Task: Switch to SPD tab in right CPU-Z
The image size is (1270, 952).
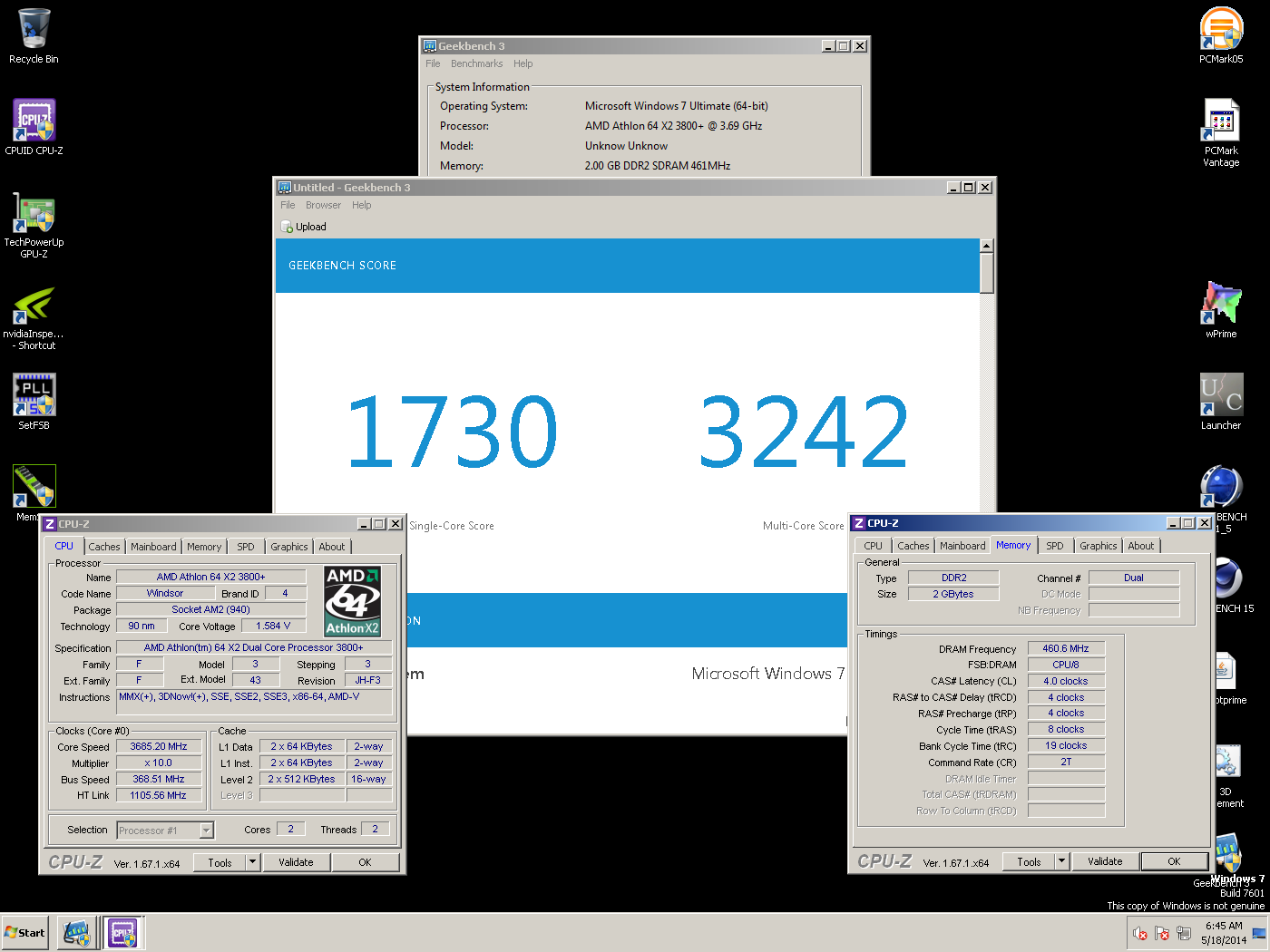Action: (x=1055, y=546)
